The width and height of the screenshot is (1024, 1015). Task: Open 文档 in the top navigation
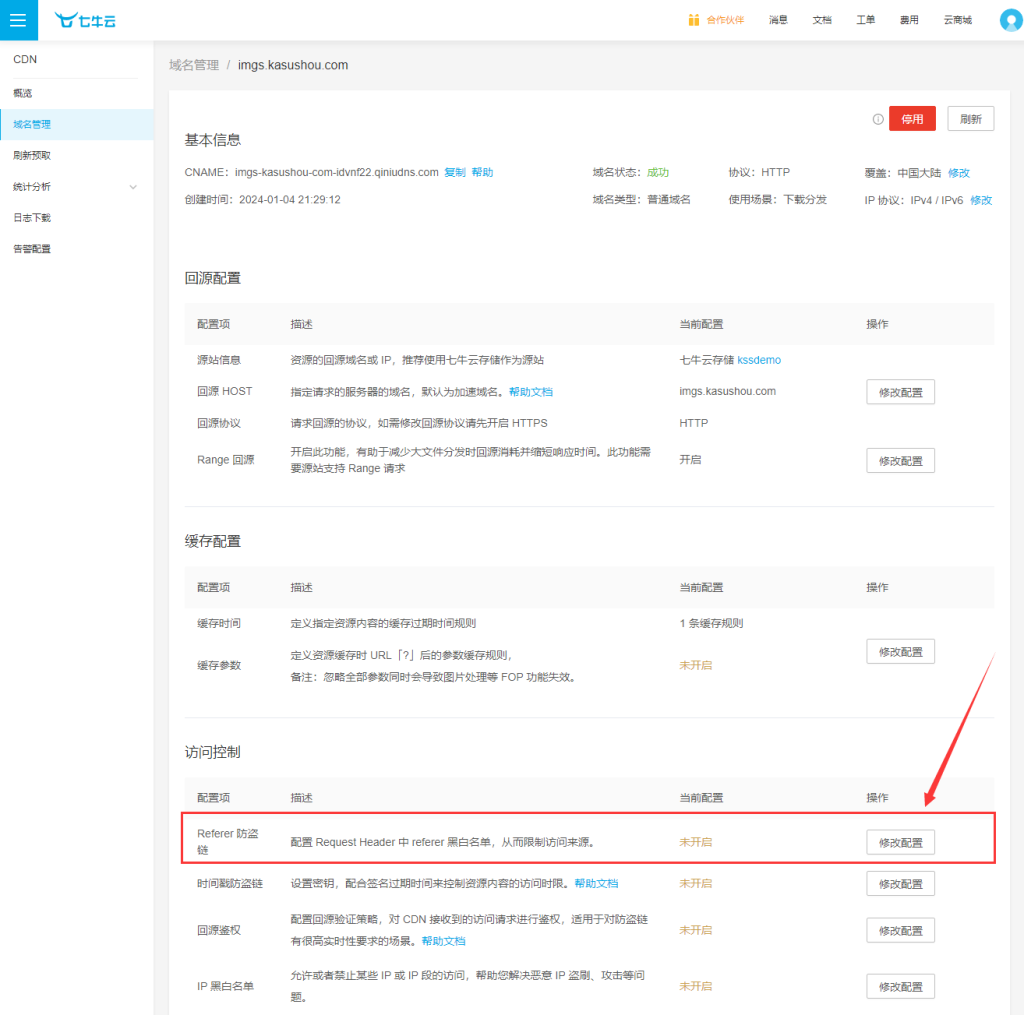[x=822, y=20]
